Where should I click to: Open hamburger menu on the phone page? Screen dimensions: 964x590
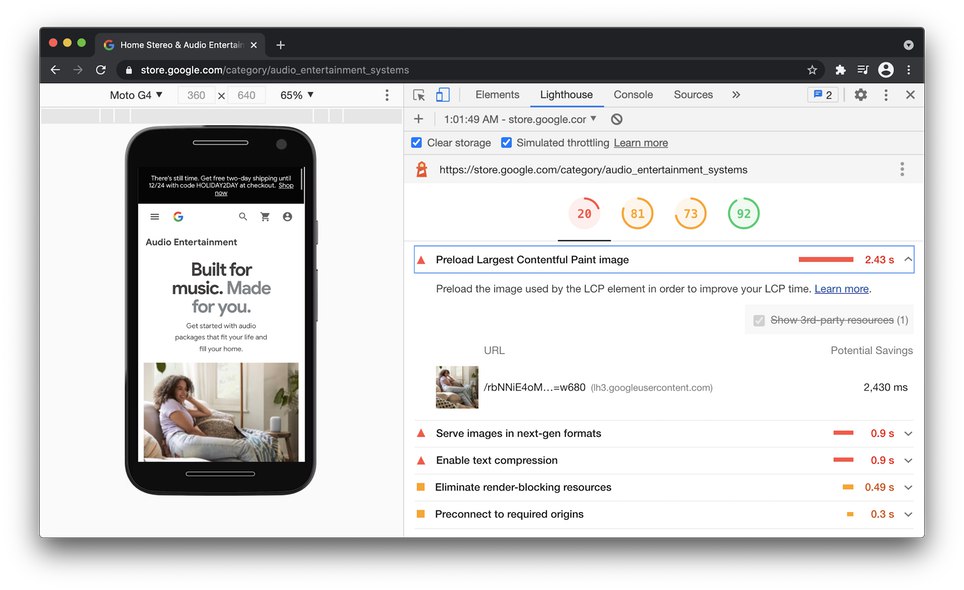point(155,217)
